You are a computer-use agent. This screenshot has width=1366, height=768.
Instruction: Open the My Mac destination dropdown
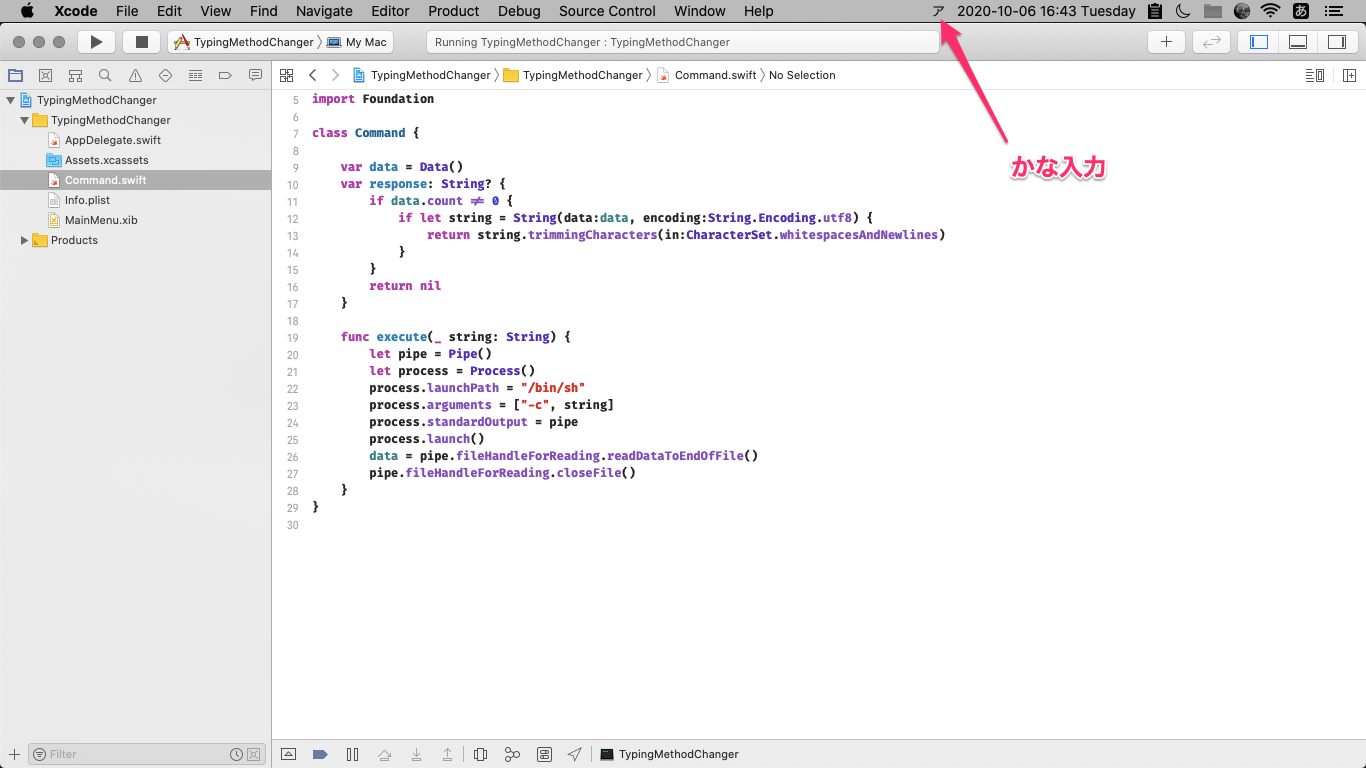pos(358,42)
